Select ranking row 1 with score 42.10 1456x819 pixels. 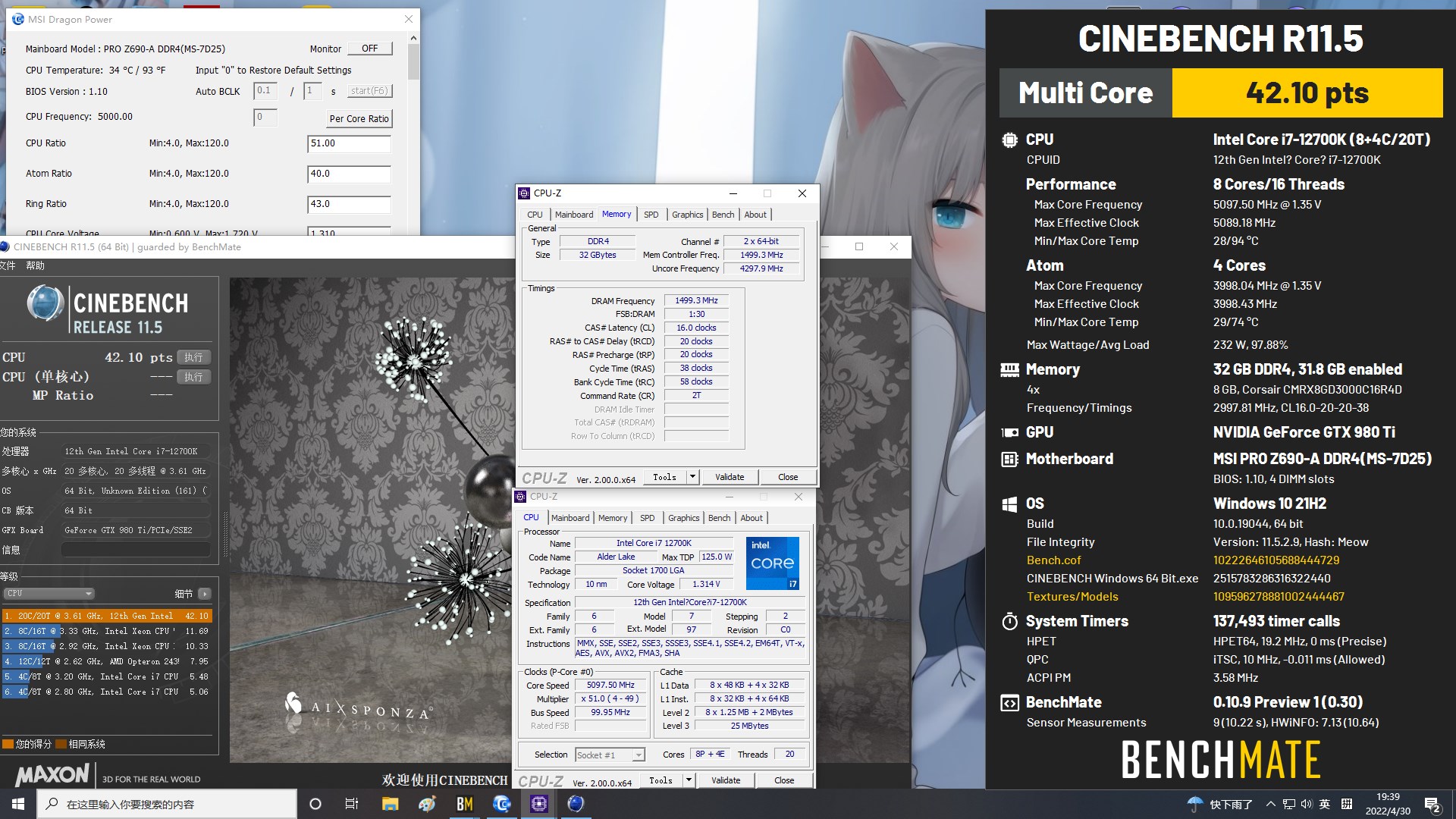point(106,616)
